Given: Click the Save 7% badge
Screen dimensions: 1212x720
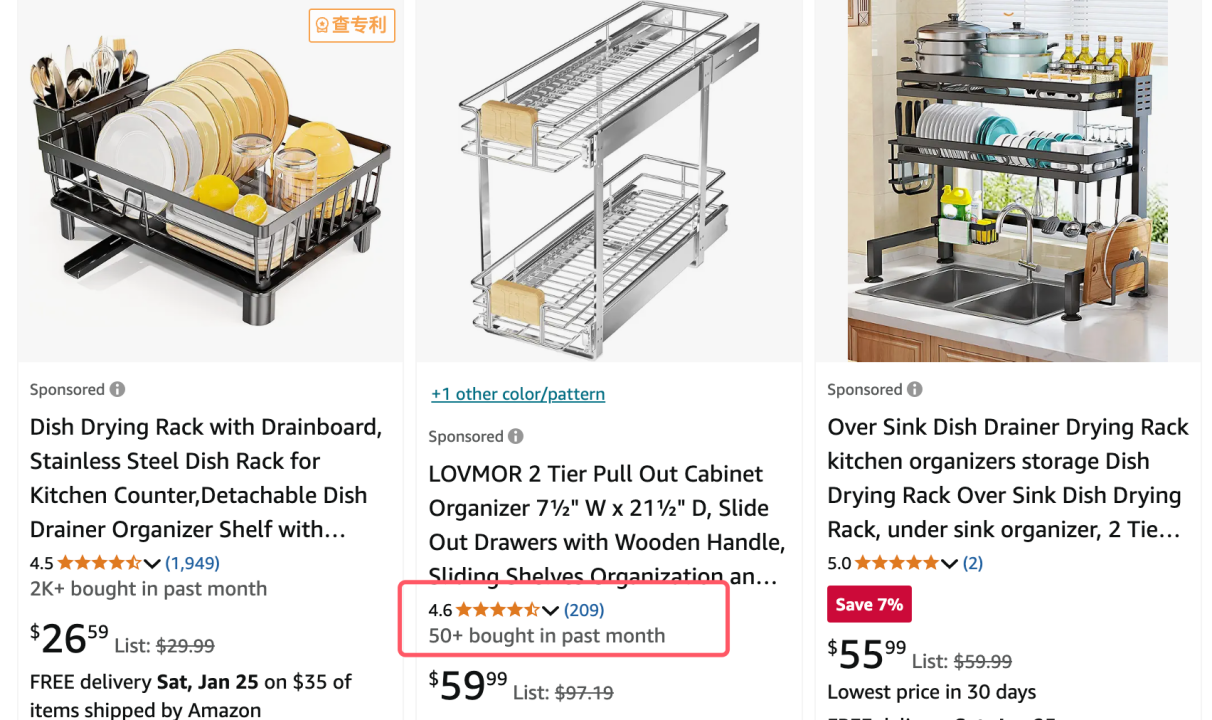Looking at the screenshot, I should pos(869,604).
